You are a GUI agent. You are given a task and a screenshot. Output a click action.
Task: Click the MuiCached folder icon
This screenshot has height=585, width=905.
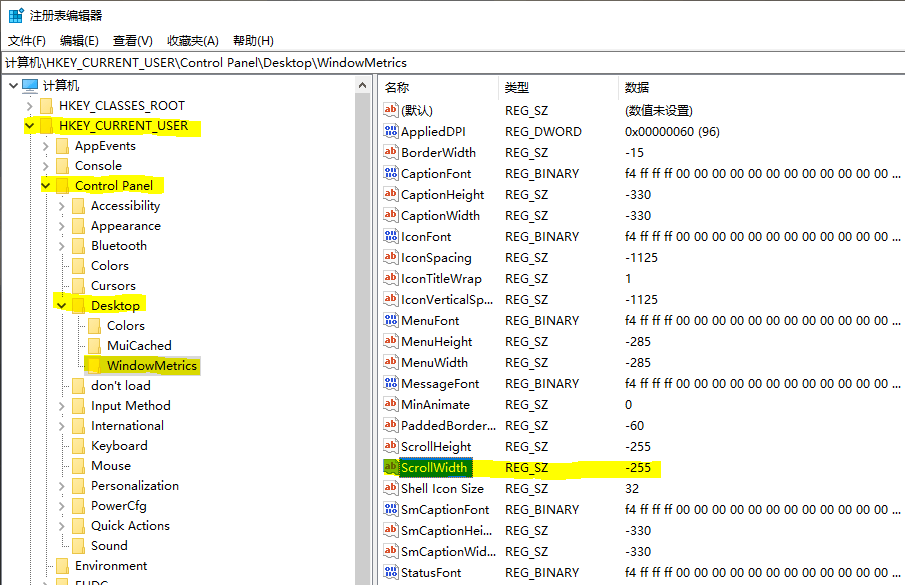(95, 346)
